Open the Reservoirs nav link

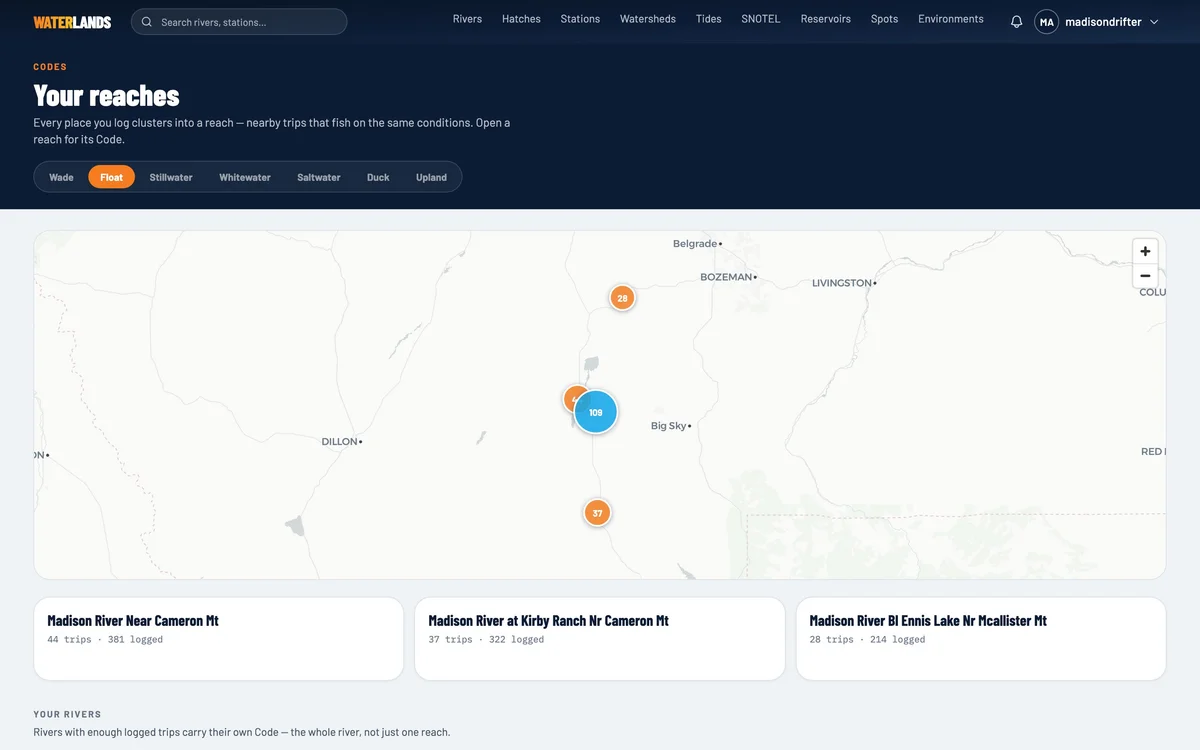click(x=826, y=19)
